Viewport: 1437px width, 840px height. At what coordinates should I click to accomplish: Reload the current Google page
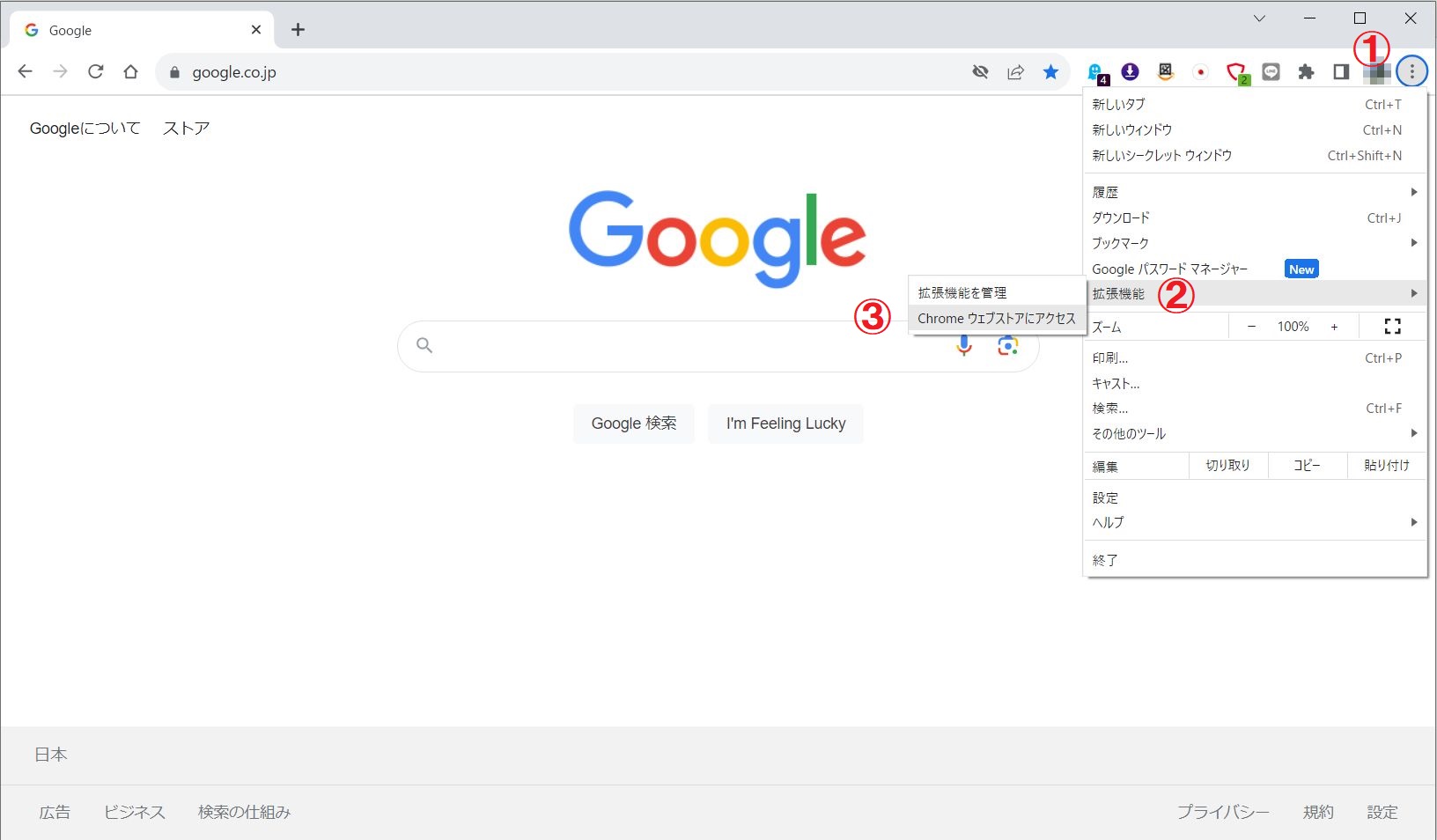tap(95, 72)
